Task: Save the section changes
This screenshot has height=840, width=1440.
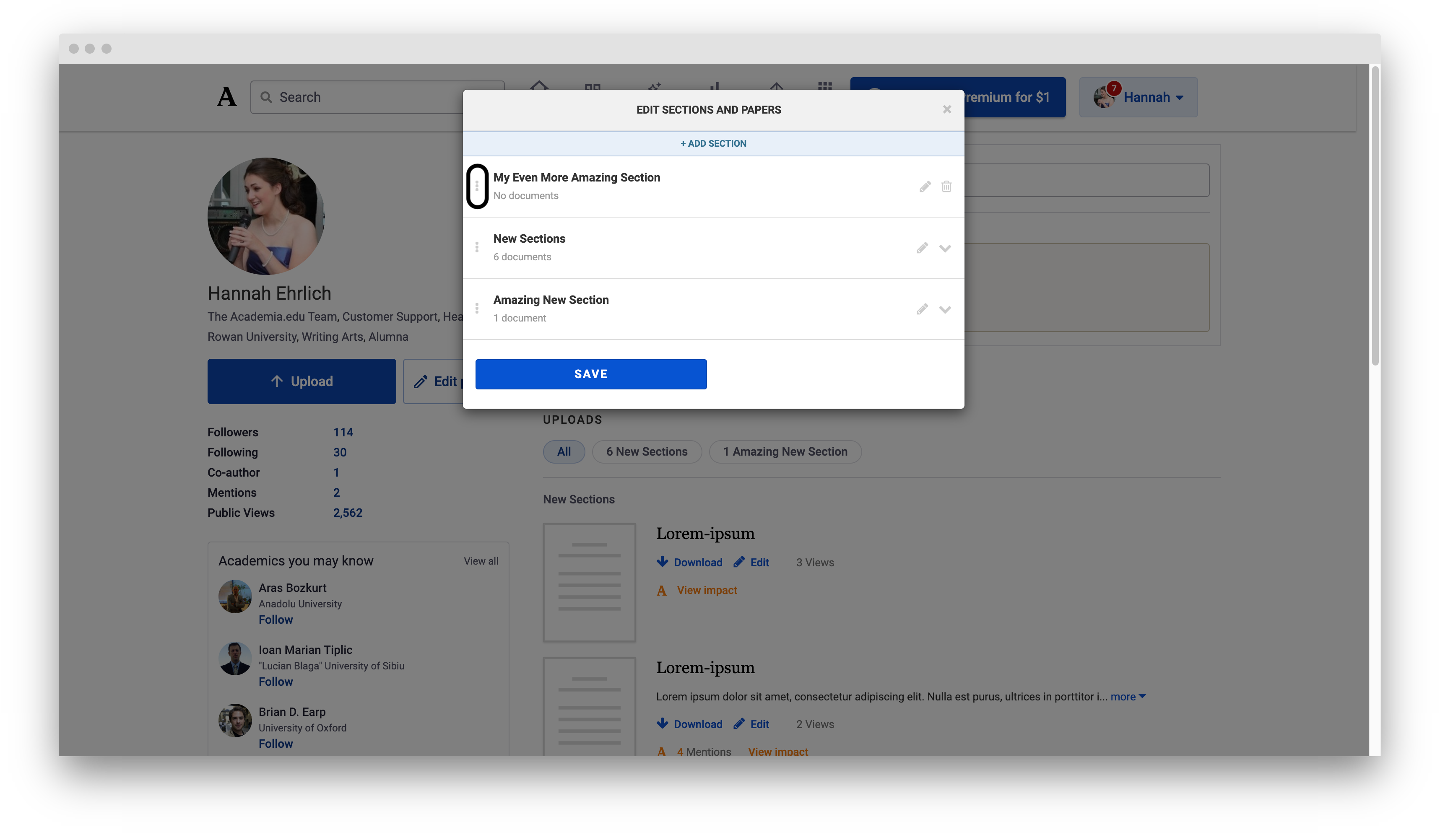Action: [591, 374]
